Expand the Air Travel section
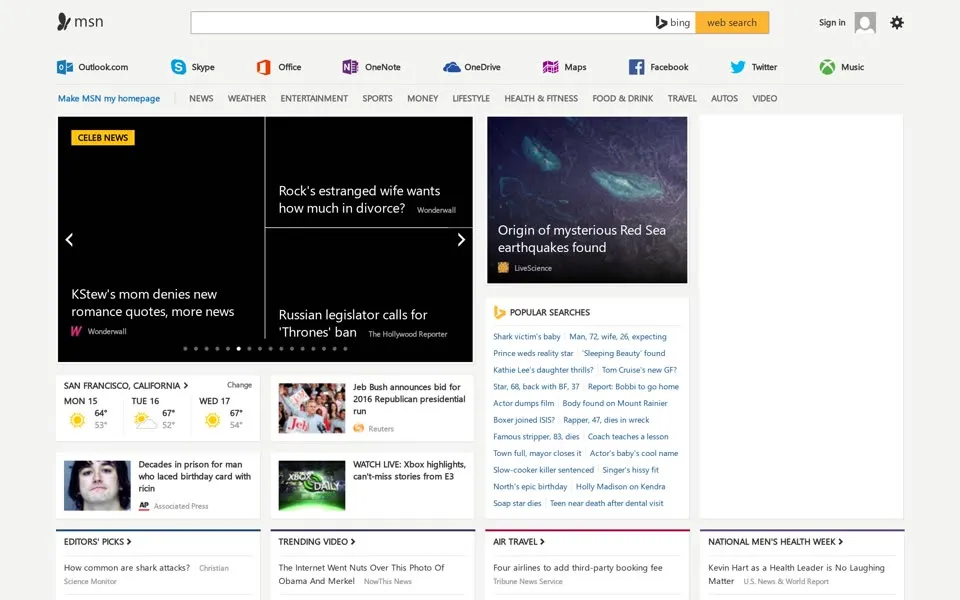The width and height of the screenshot is (960, 600). coord(519,542)
